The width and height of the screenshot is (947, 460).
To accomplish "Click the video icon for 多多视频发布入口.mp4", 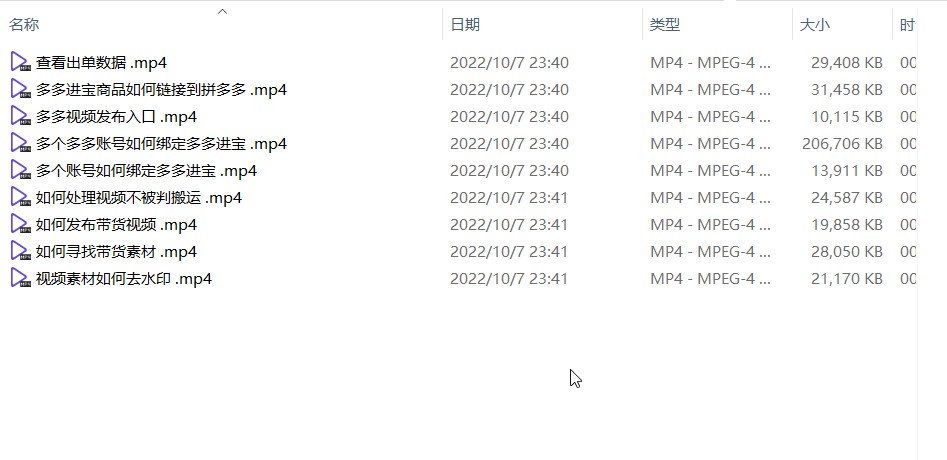I will (20, 116).
